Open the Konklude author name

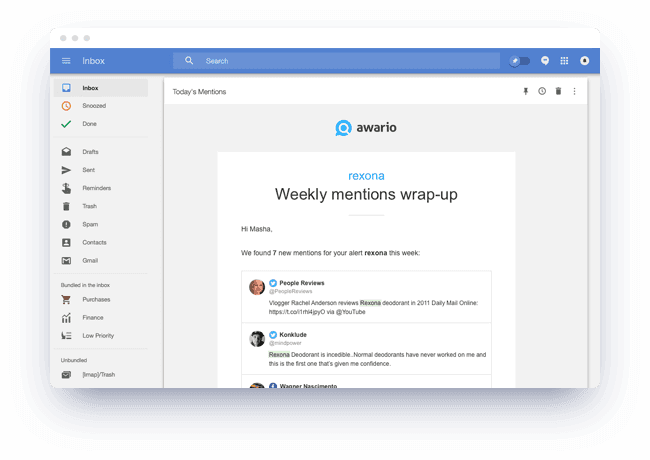(x=293, y=335)
